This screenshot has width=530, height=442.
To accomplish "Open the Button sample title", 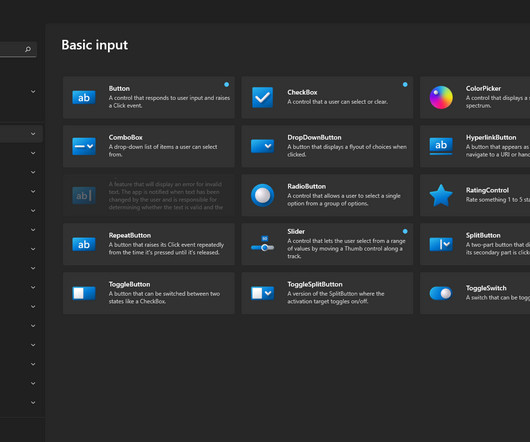I will click(119, 89).
